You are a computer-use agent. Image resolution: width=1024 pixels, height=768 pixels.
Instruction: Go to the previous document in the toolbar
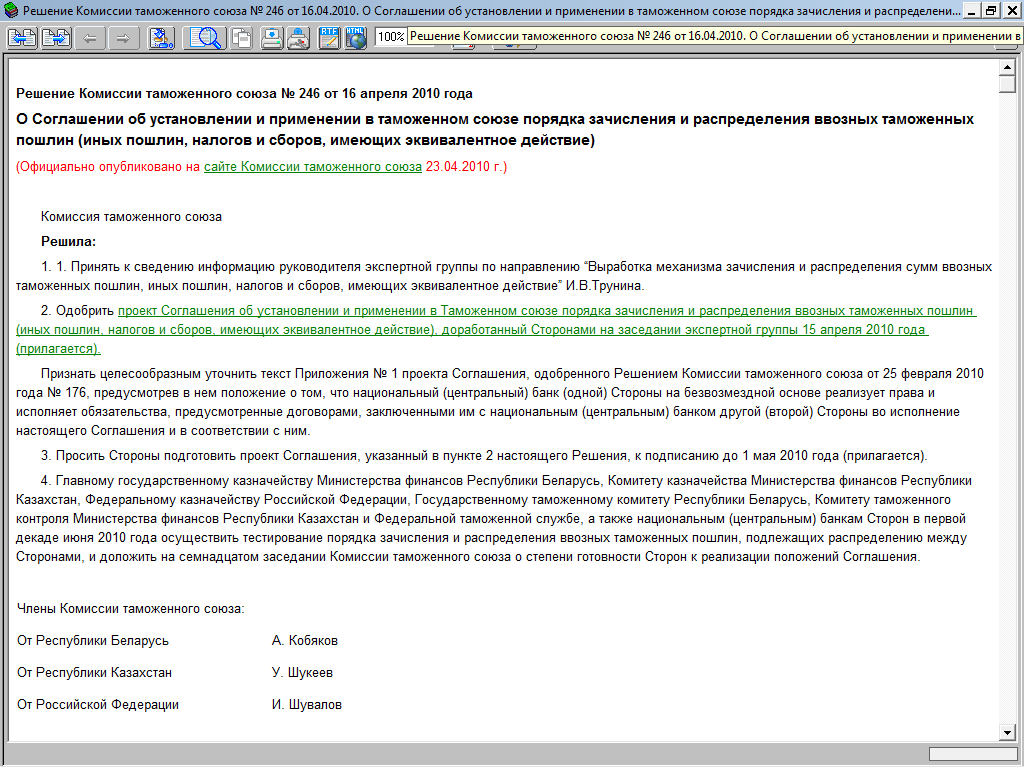pos(22,38)
